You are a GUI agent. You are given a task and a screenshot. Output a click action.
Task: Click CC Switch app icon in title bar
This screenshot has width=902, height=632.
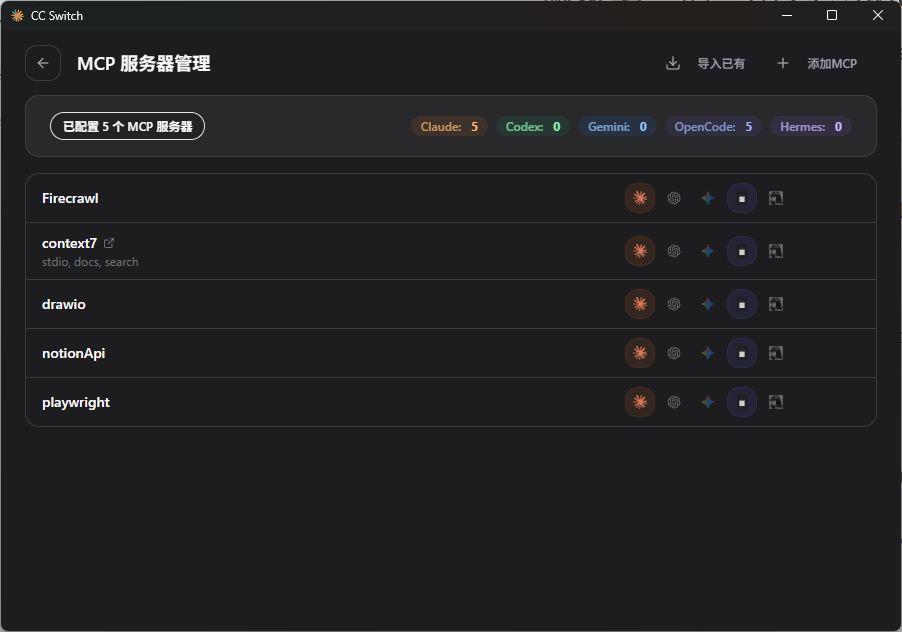point(17,16)
